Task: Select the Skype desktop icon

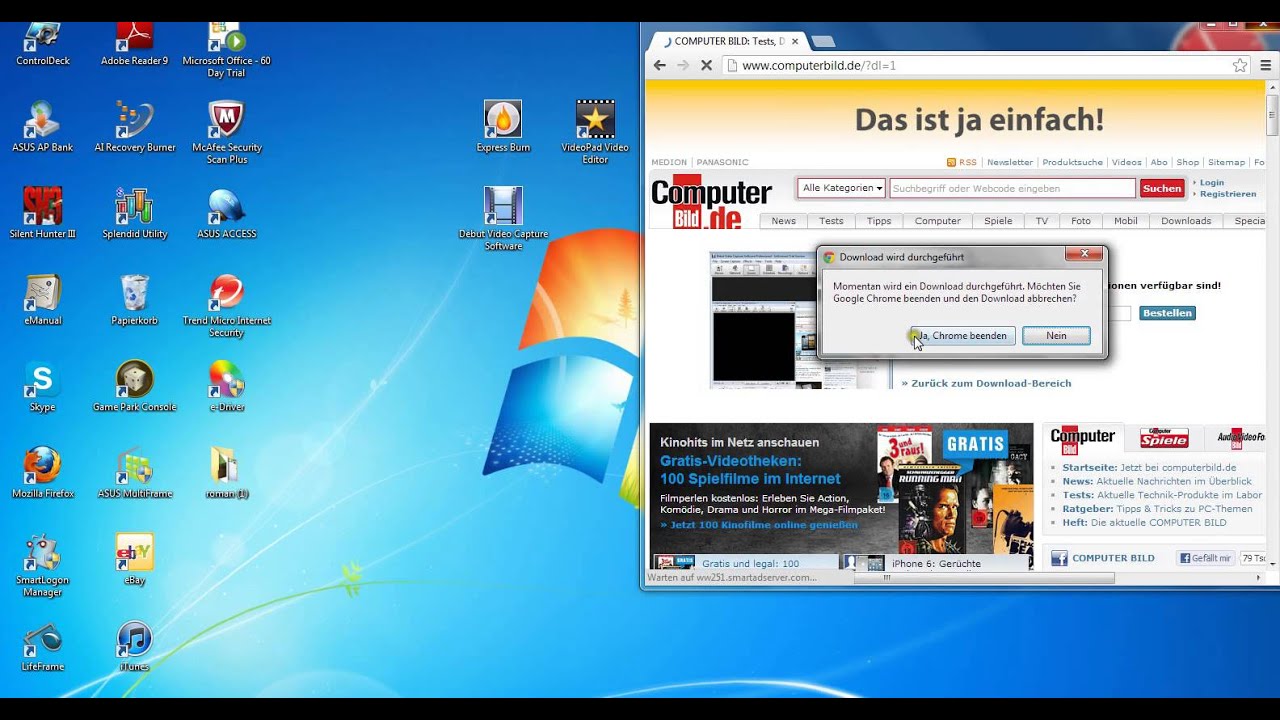Action: (43, 387)
